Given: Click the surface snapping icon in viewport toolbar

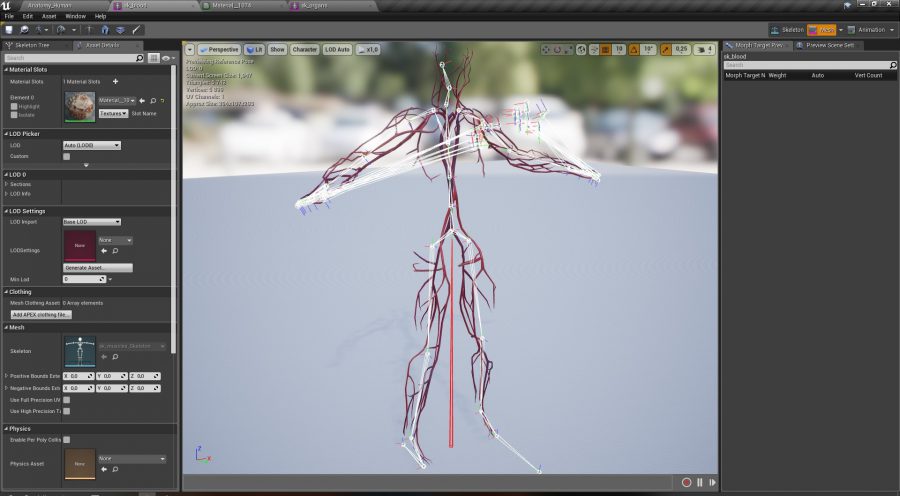Looking at the screenshot, I should [x=593, y=50].
